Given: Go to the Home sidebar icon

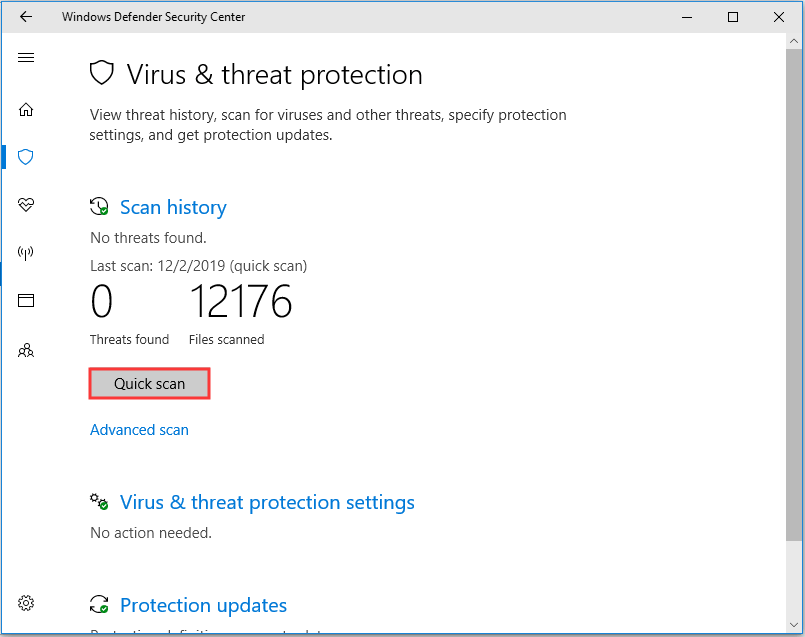Looking at the screenshot, I should [x=26, y=109].
